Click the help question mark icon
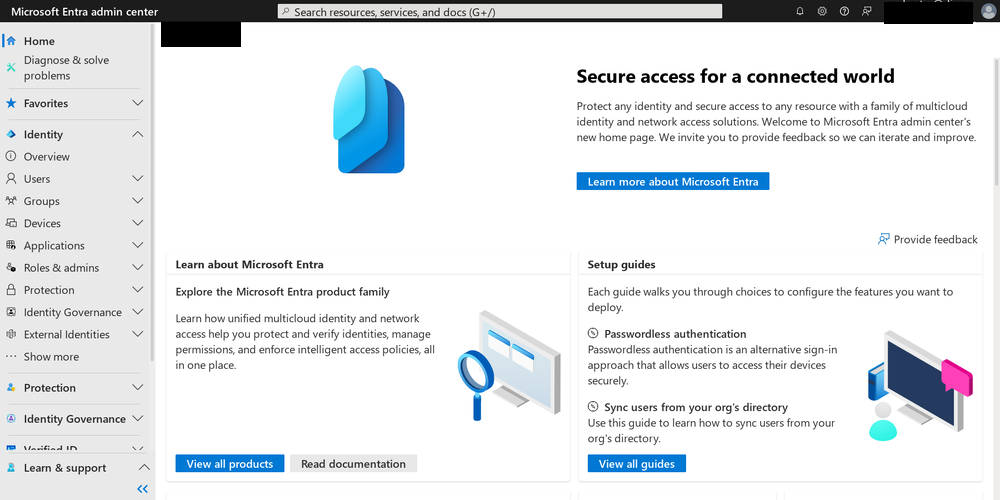This screenshot has height=500, width=1000. pos(844,11)
